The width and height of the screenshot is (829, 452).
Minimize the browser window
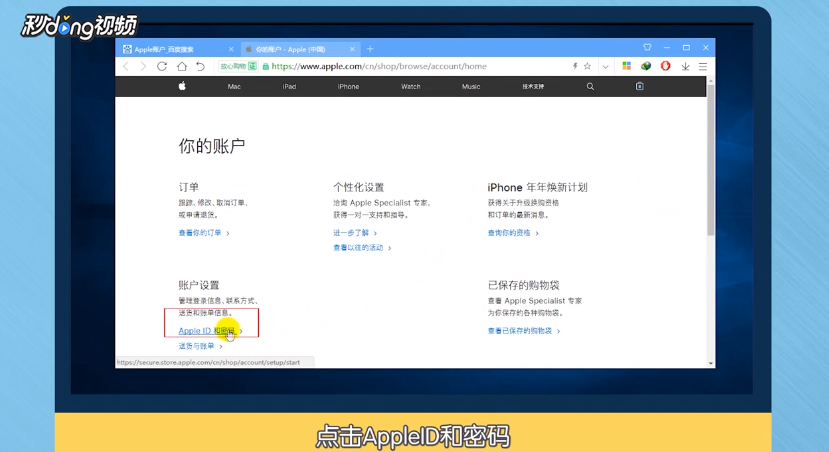667,48
